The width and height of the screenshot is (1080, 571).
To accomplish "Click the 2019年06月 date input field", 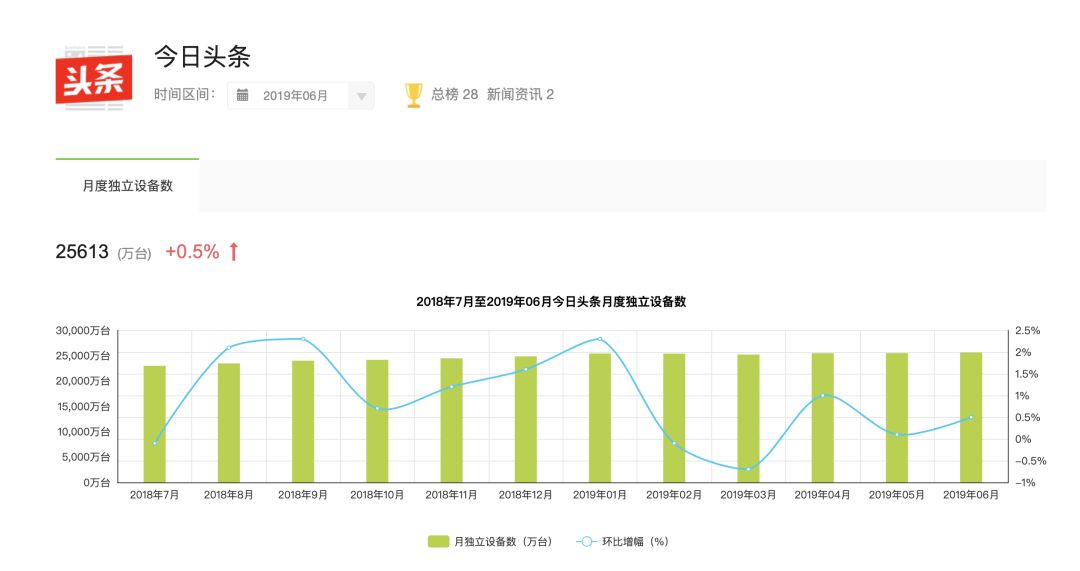I will point(301,96).
